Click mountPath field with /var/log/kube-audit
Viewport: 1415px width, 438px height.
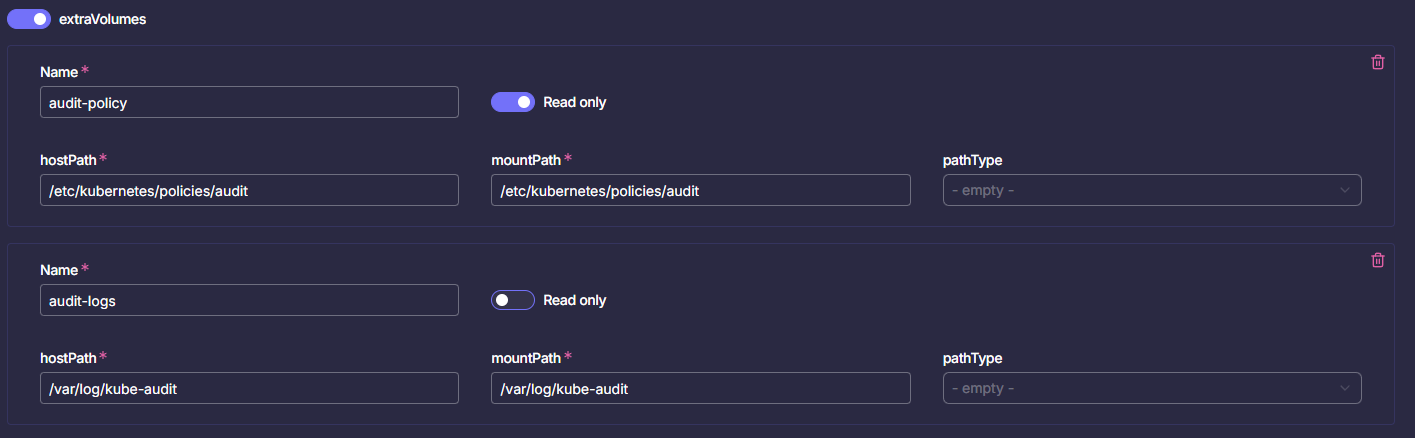click(x=701, y=388)
